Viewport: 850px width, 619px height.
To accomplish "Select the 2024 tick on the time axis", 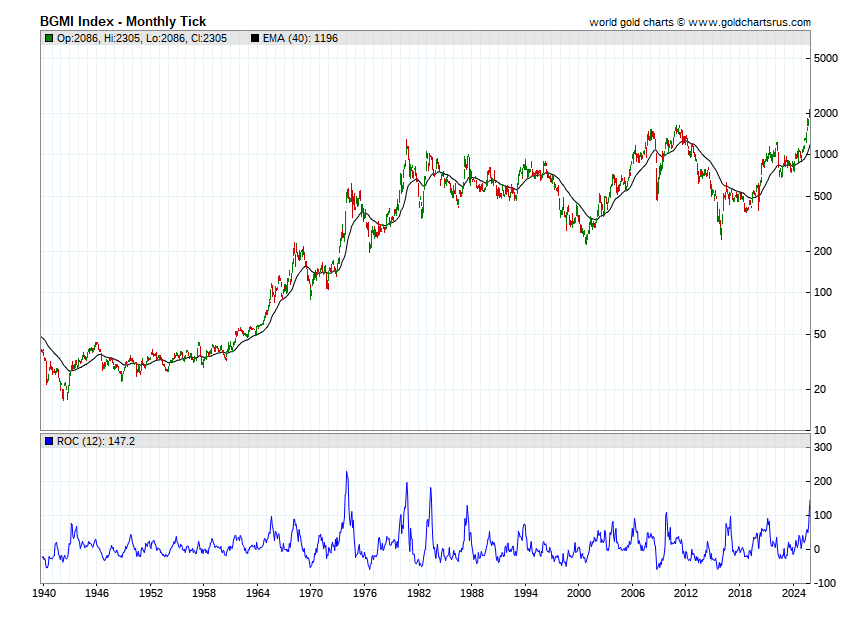I will pos(793,593).
